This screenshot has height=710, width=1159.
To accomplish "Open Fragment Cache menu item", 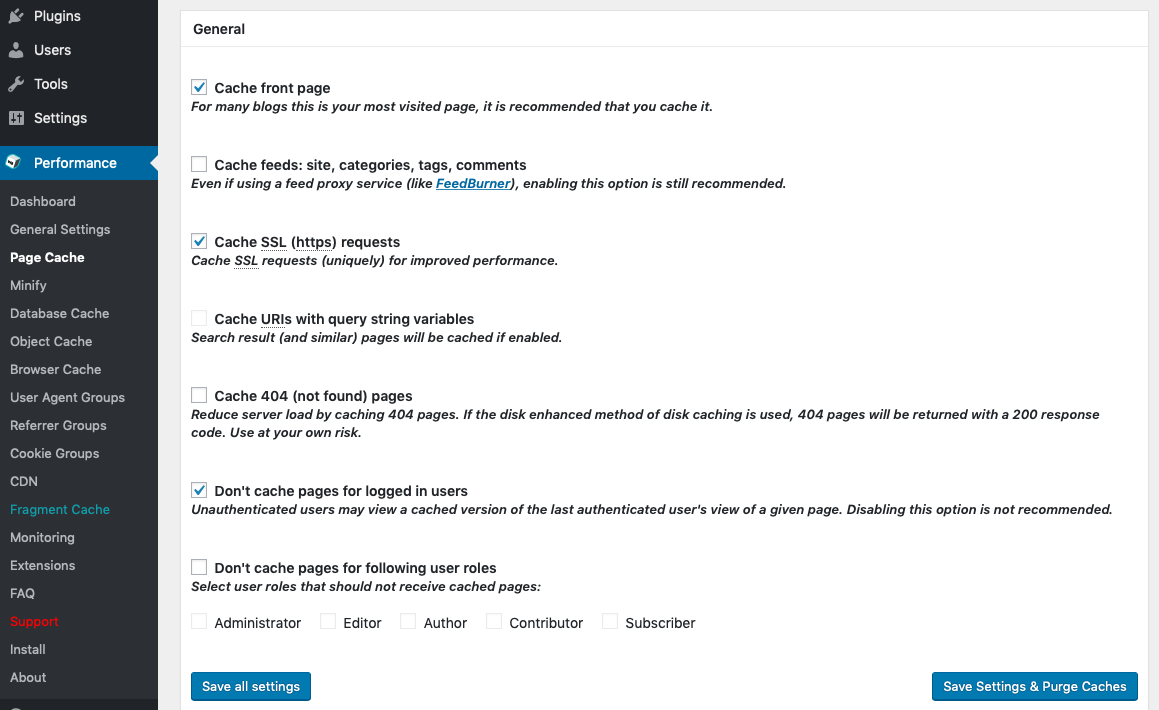I will tap(60, 509).
